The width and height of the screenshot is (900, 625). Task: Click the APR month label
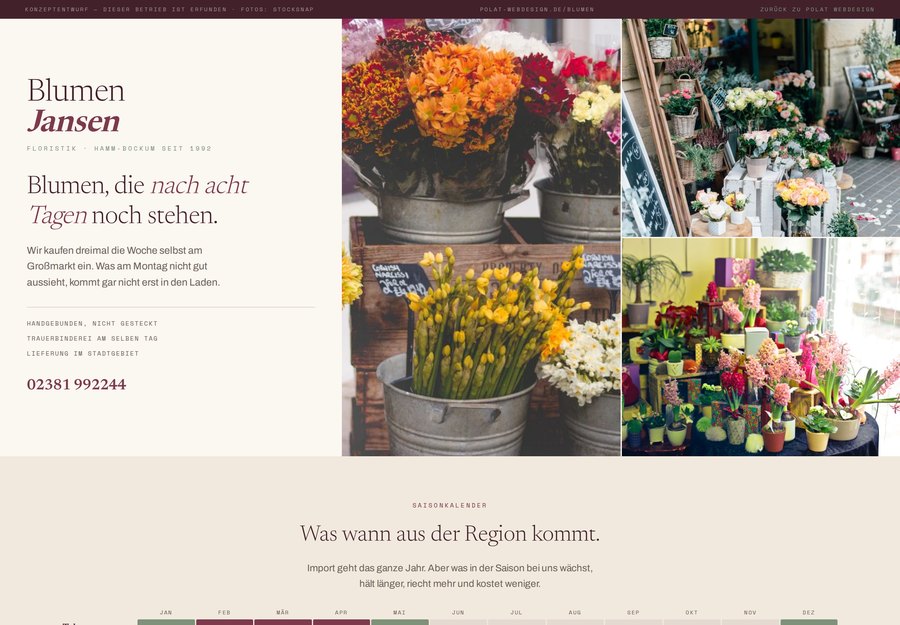pyautogui.click(x=341, y=612)
